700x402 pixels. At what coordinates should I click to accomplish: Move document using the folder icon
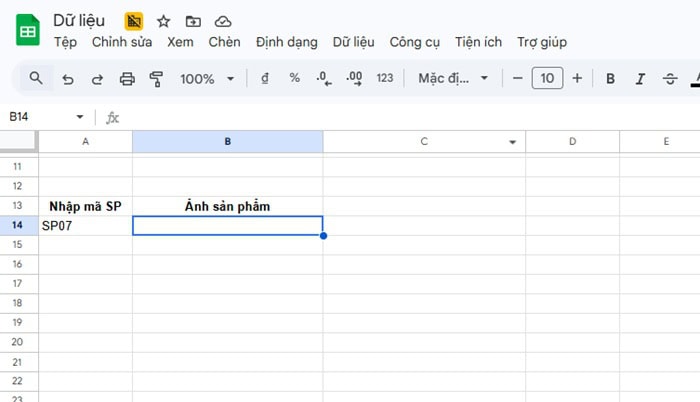coord(193,21)
